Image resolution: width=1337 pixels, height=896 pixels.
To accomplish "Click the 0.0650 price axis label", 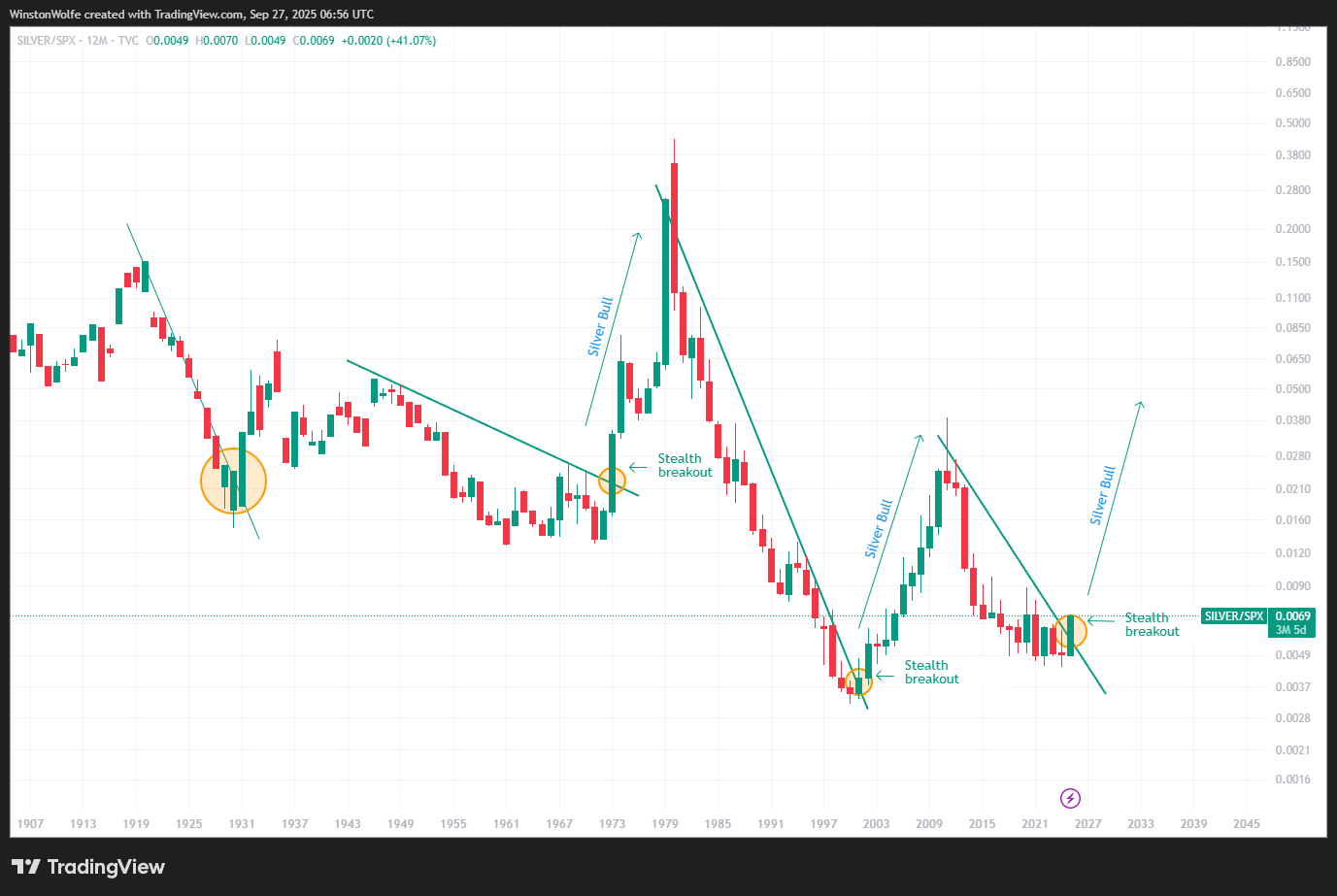I will [1292, 359].
